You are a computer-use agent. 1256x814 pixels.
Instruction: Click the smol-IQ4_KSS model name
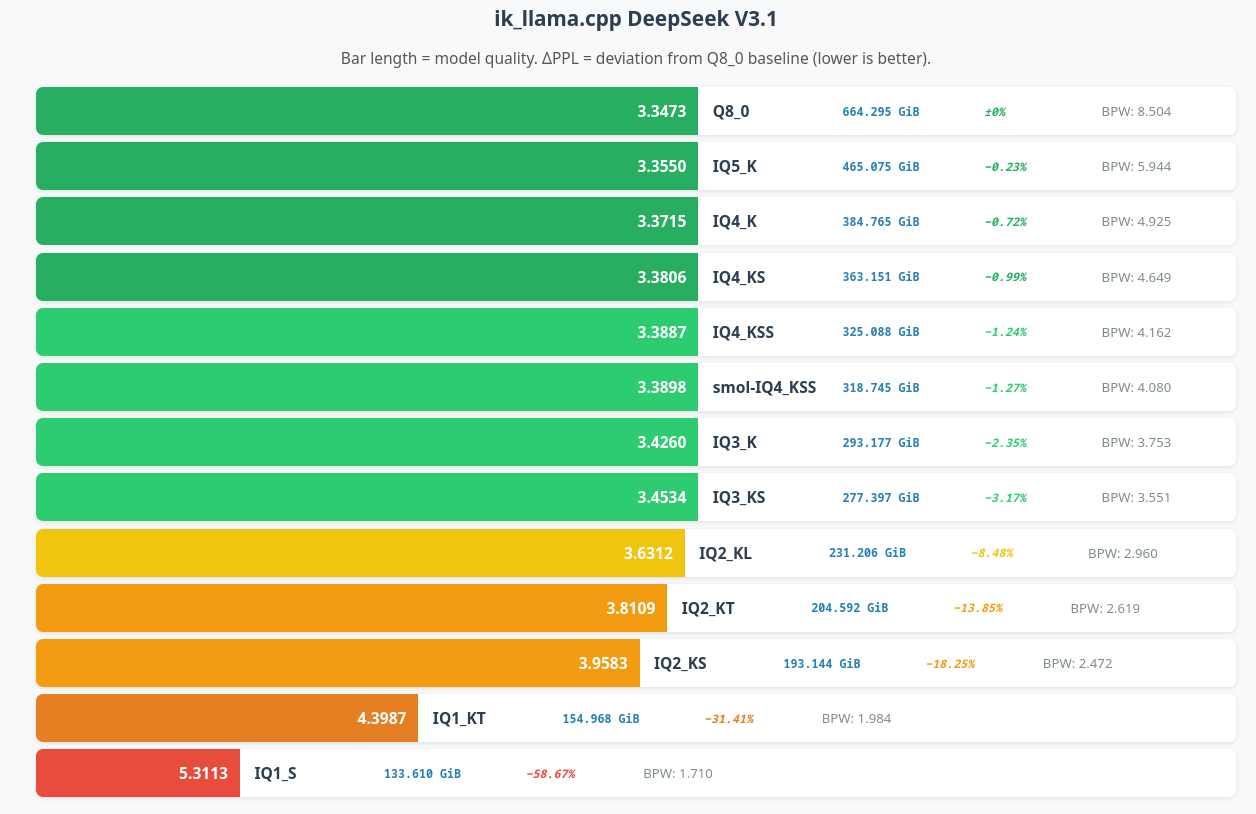[x=764, y=387]
